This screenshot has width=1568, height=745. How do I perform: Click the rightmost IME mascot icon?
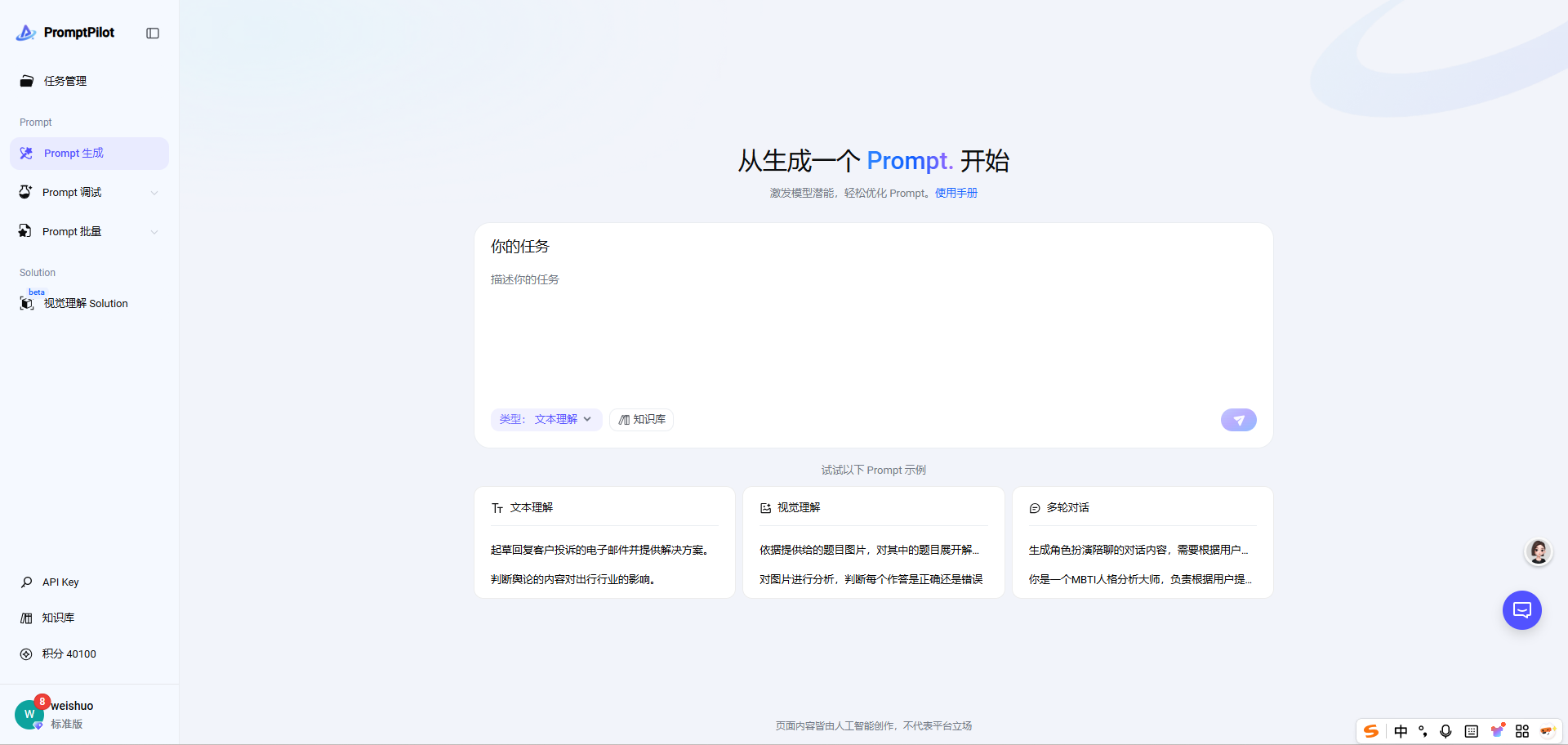1548,731
